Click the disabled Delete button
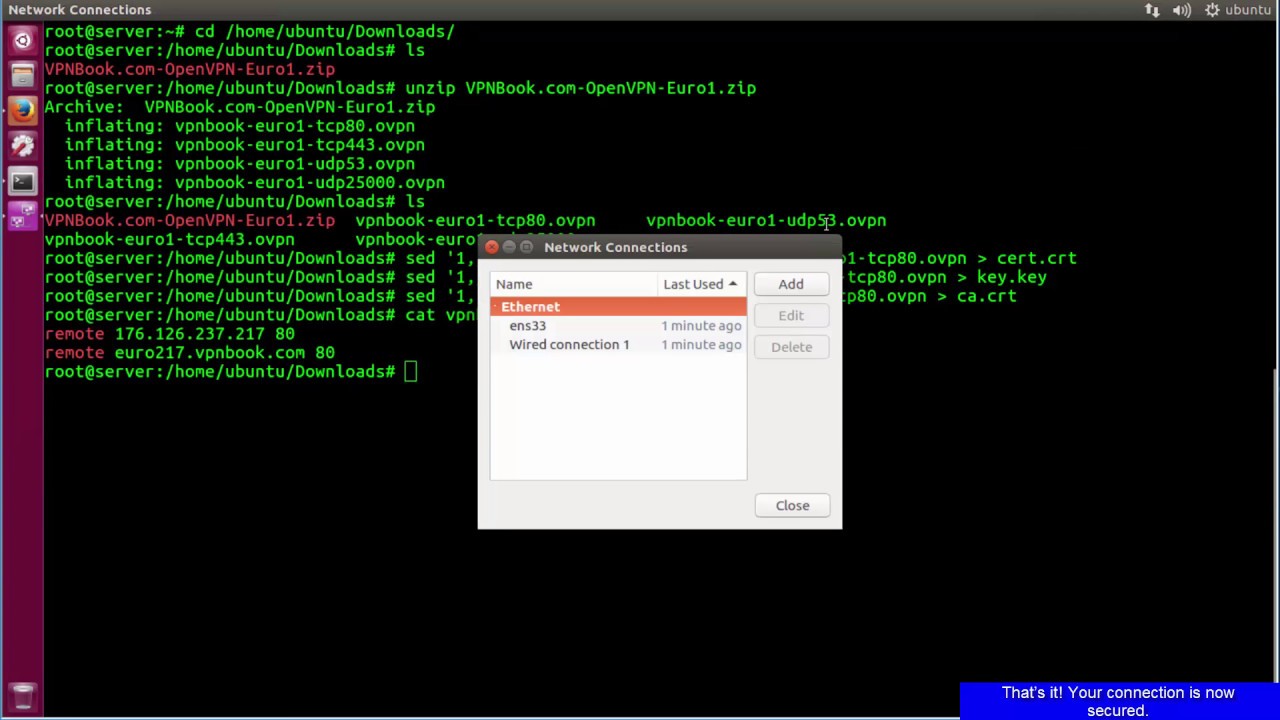 [x=791, y=346]
